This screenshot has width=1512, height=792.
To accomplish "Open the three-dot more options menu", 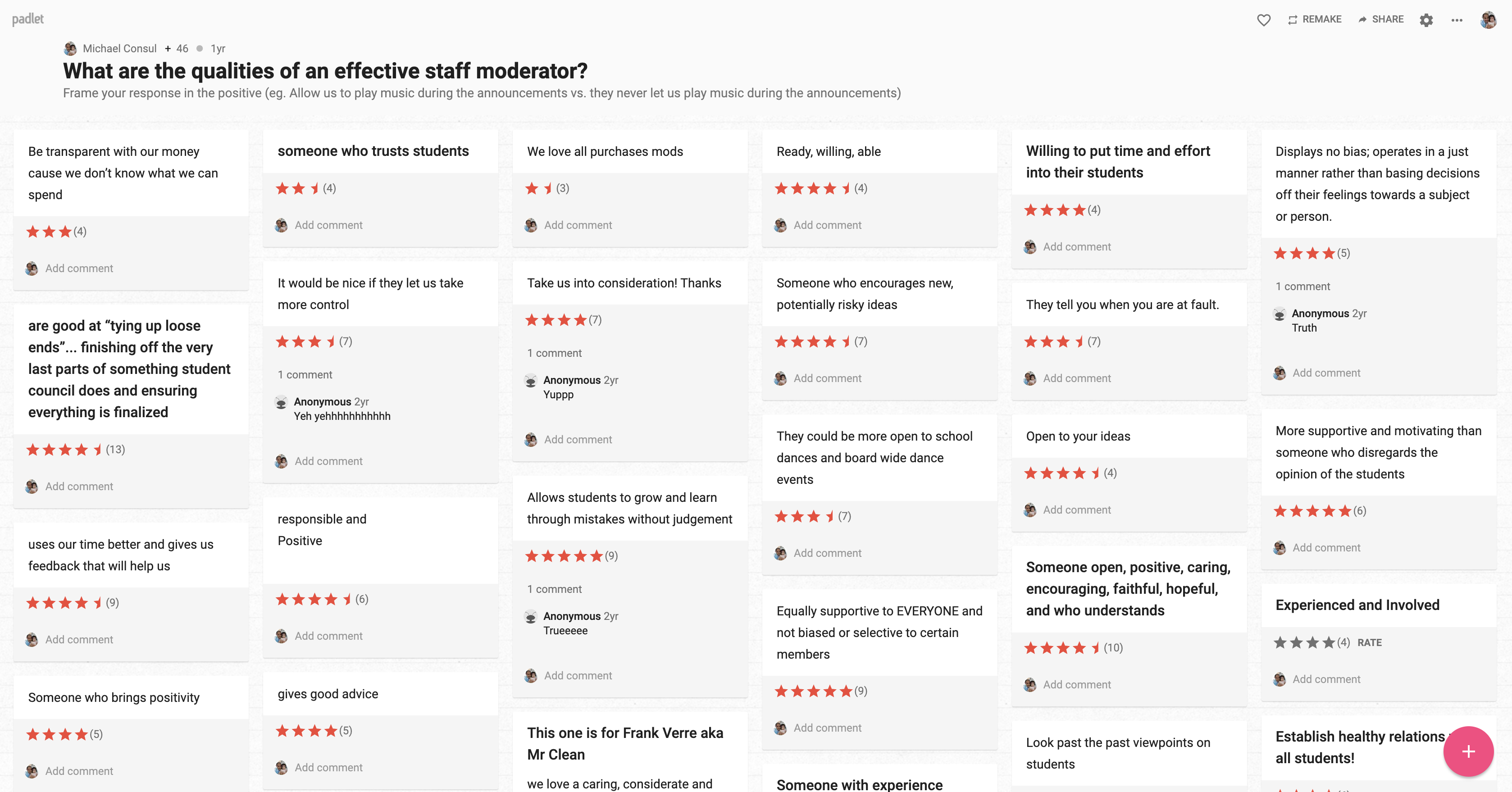I will pos(1456,20).
